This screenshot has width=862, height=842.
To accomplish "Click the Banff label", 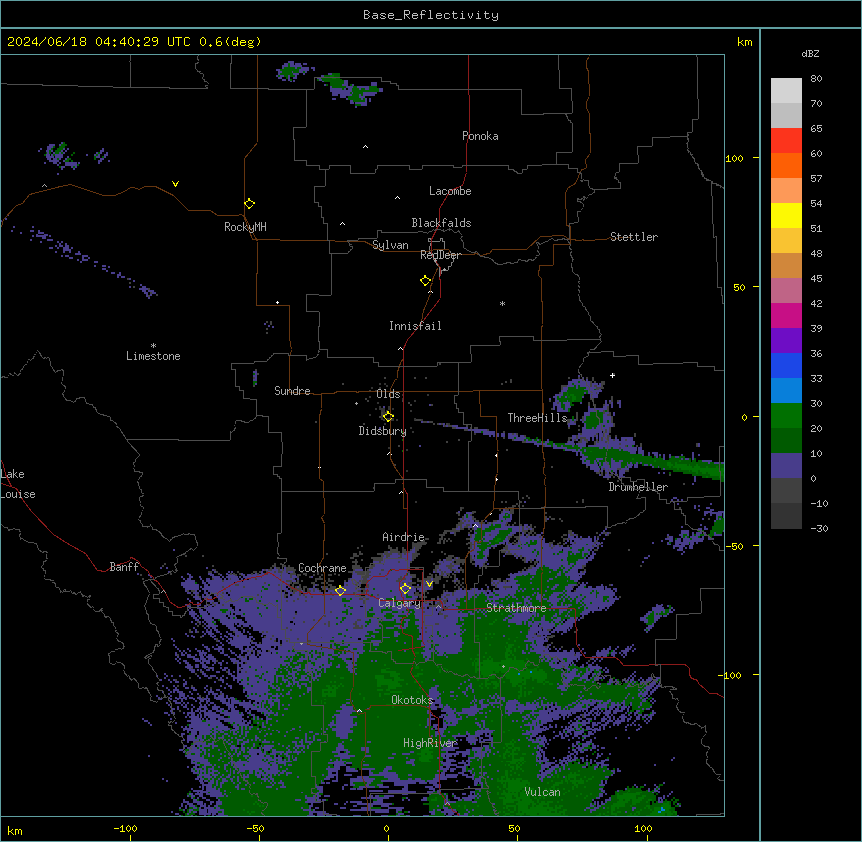I will 124,567.
